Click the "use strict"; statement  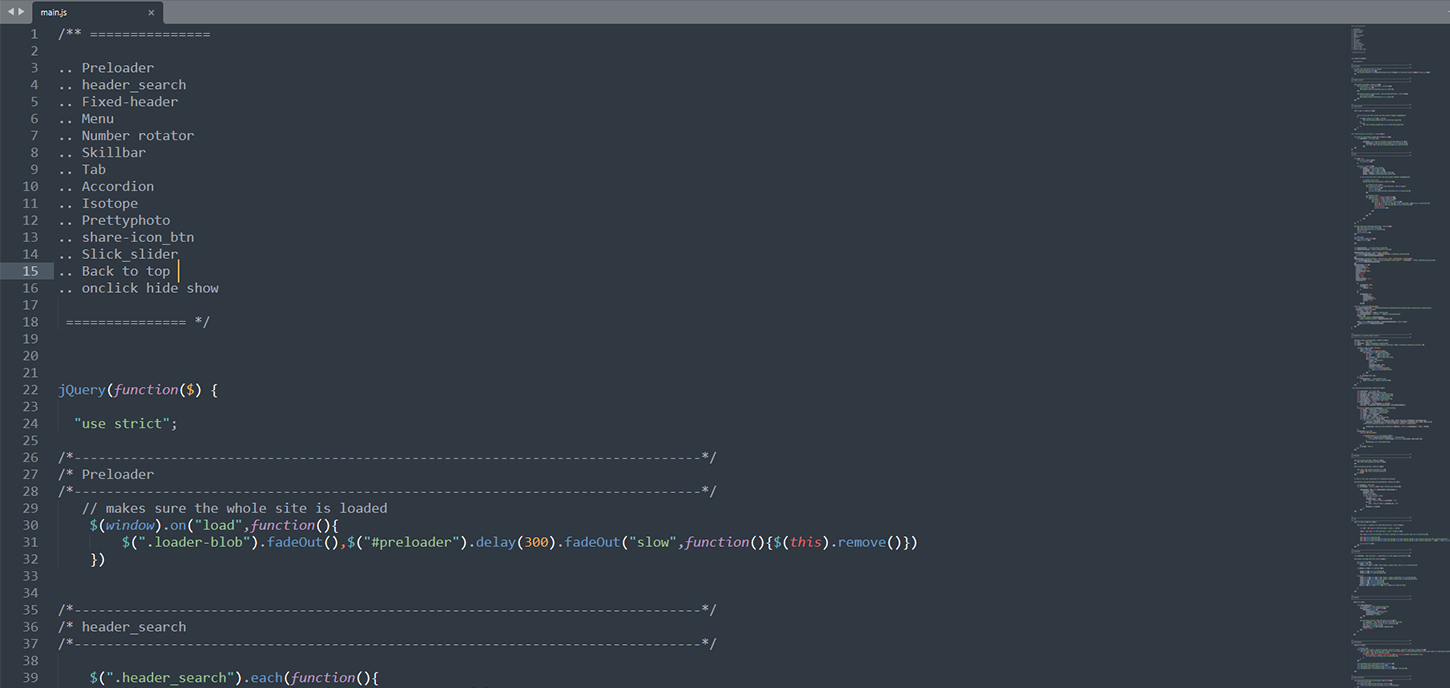(126, 424)
